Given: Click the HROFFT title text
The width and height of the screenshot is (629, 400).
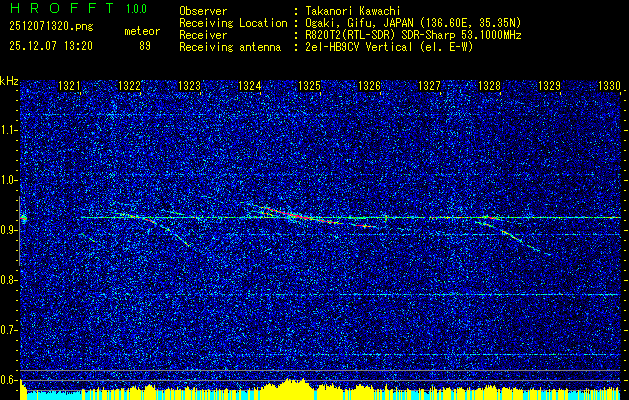Looking at the screenshot, I should tap(61, 8).
